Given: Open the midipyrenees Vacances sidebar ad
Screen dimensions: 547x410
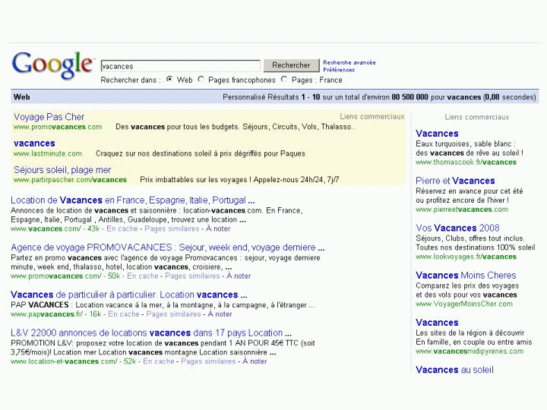Looking at the screenshot, I should click(437, 322).
